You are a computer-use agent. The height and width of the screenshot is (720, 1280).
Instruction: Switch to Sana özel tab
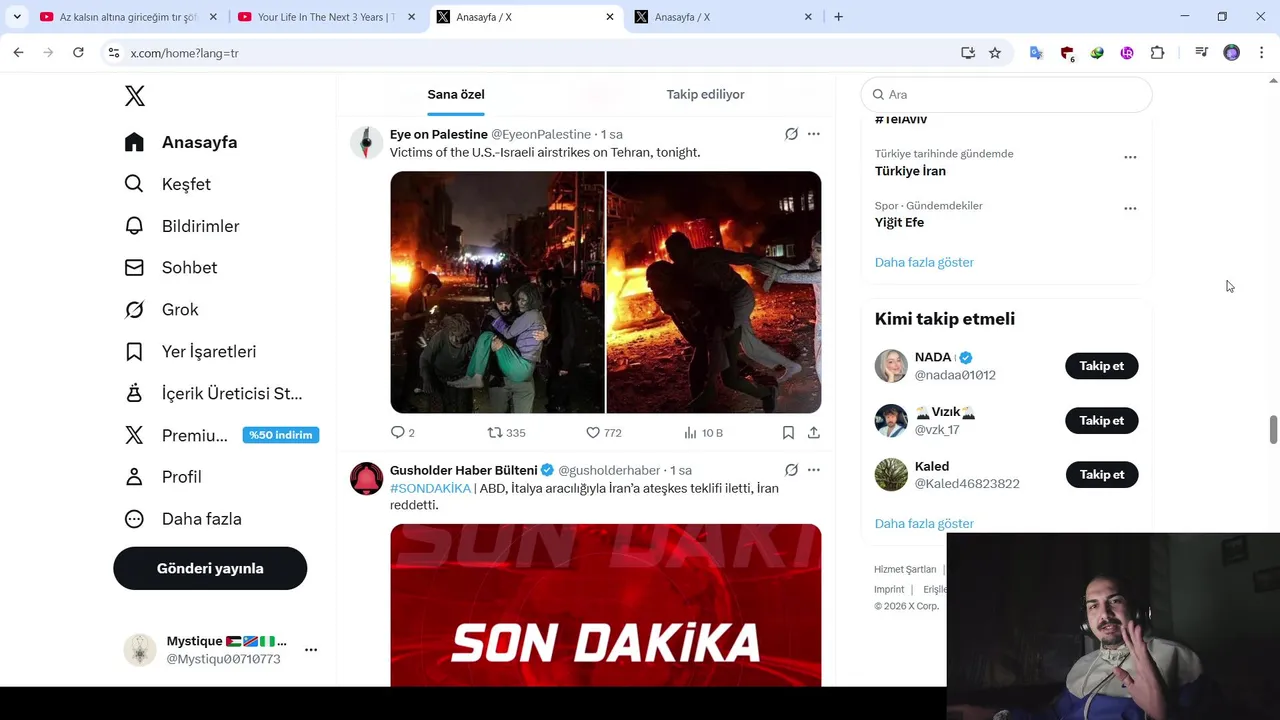coord(456,94)
